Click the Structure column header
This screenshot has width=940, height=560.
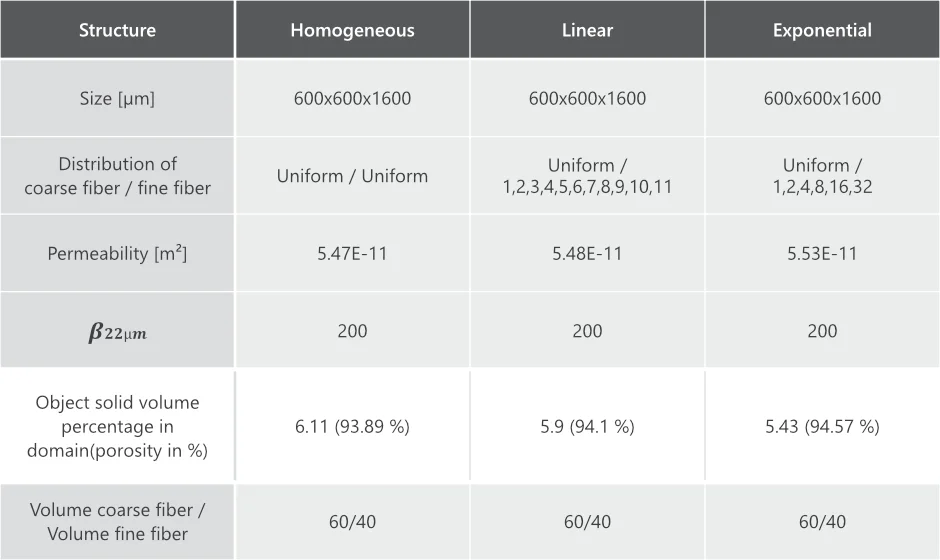[x=117, y=30]
